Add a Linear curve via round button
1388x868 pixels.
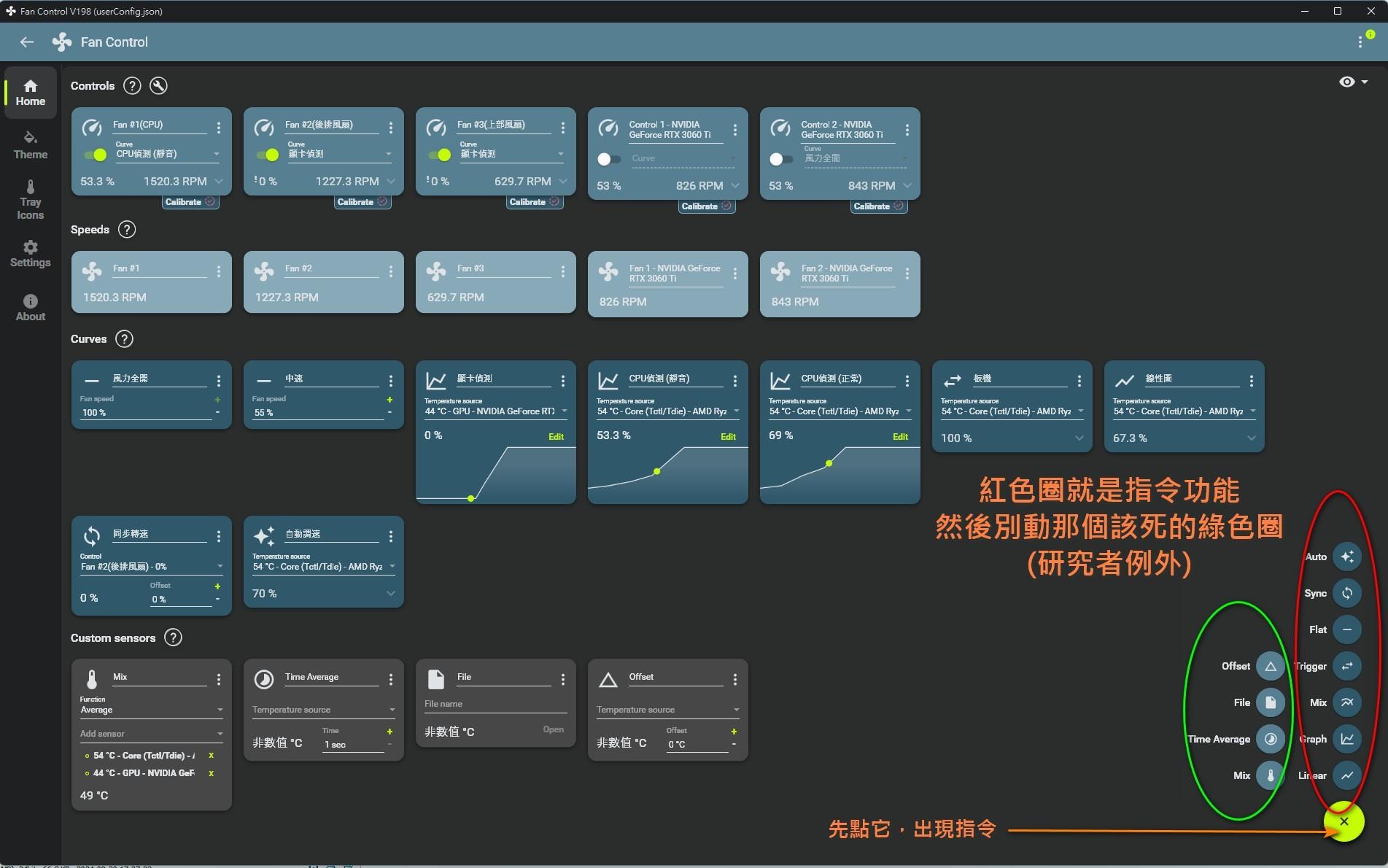pos(1346,775)
